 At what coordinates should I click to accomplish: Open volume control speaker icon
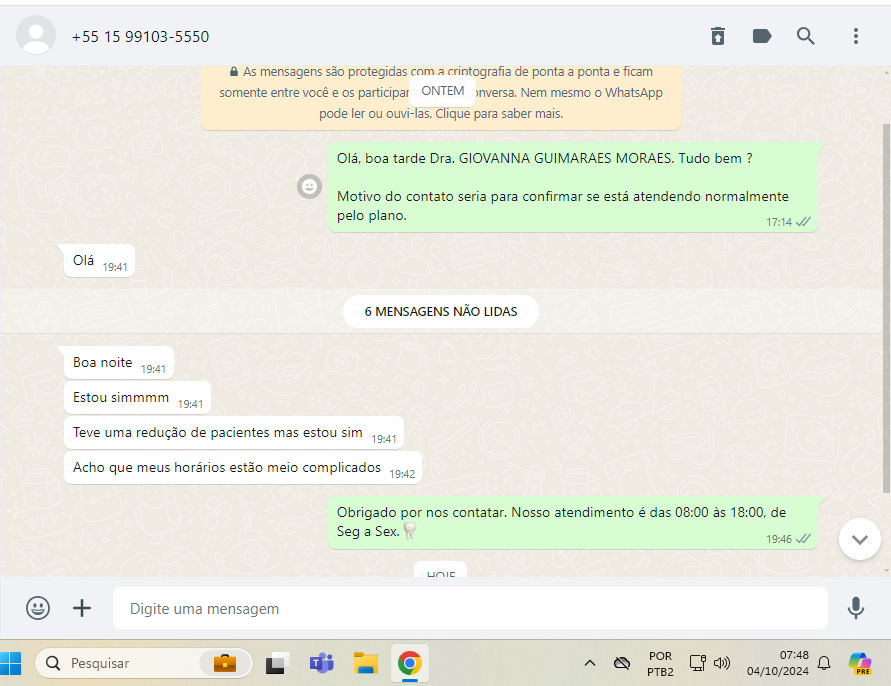722,663
